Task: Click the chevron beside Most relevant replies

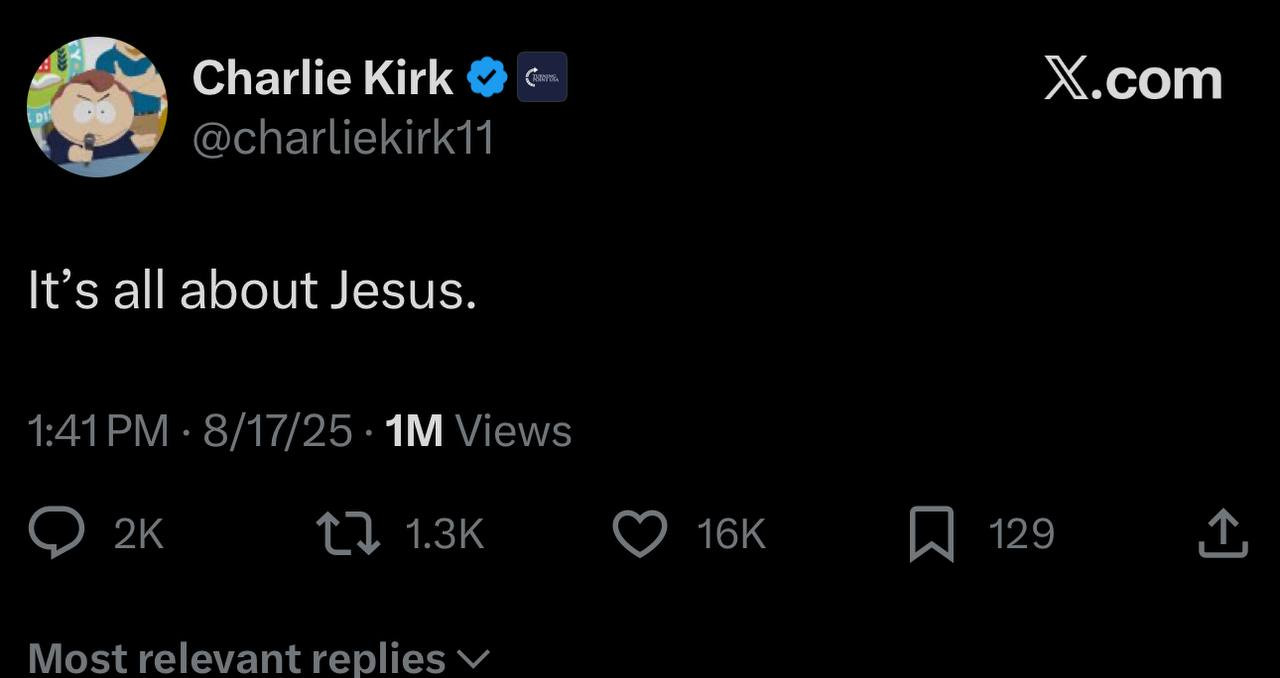Action: tap(473, 659)
